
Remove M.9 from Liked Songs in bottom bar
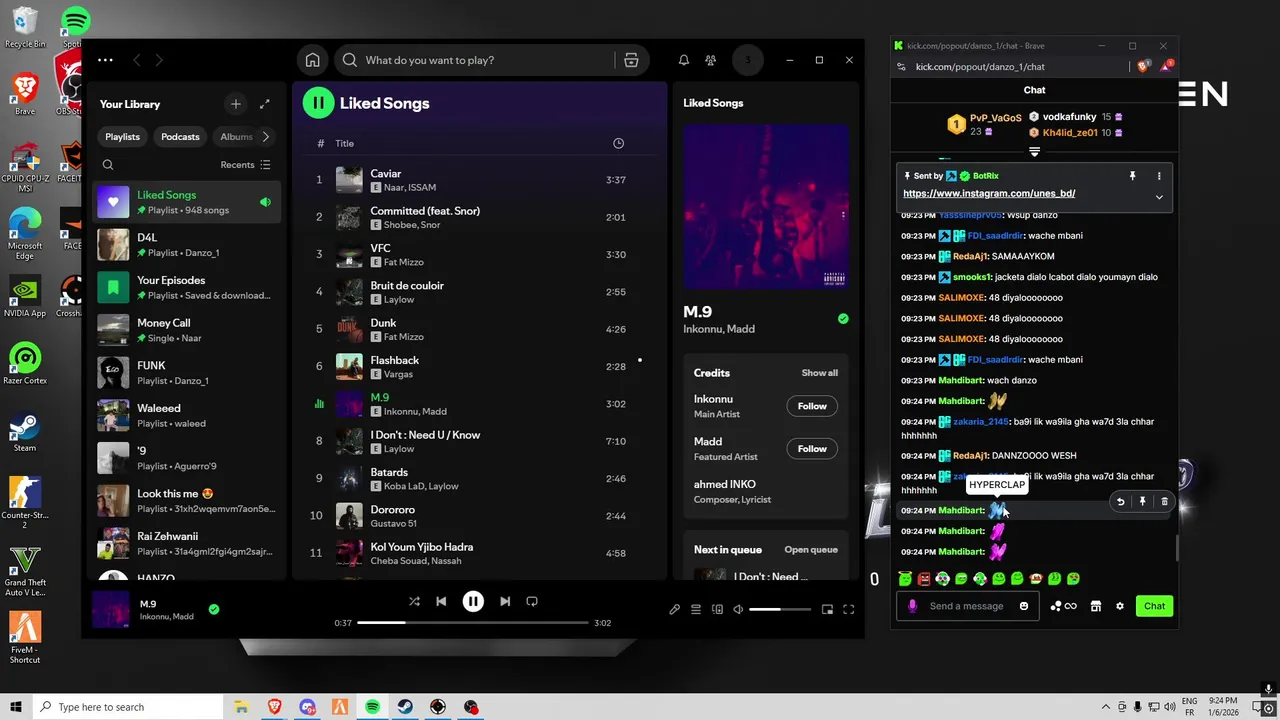tap(214, 609)
